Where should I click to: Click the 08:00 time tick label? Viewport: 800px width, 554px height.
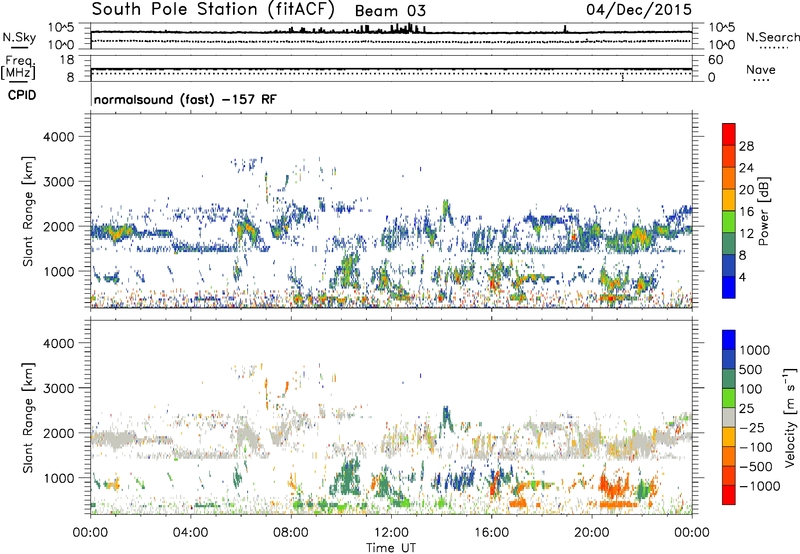291,533
